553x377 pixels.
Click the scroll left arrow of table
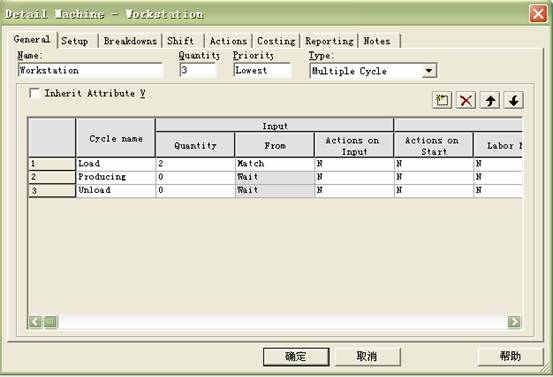(35, 322)
